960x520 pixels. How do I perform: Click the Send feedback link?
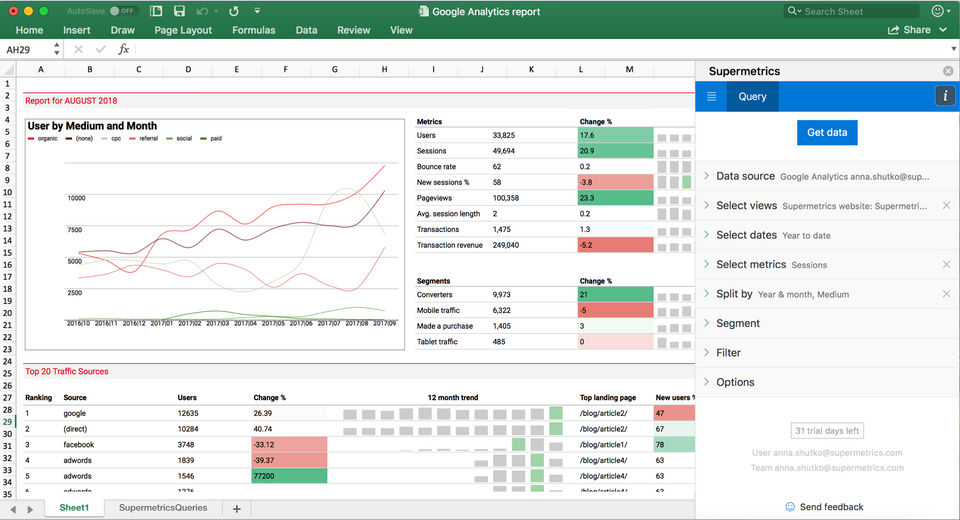[831, 507]
